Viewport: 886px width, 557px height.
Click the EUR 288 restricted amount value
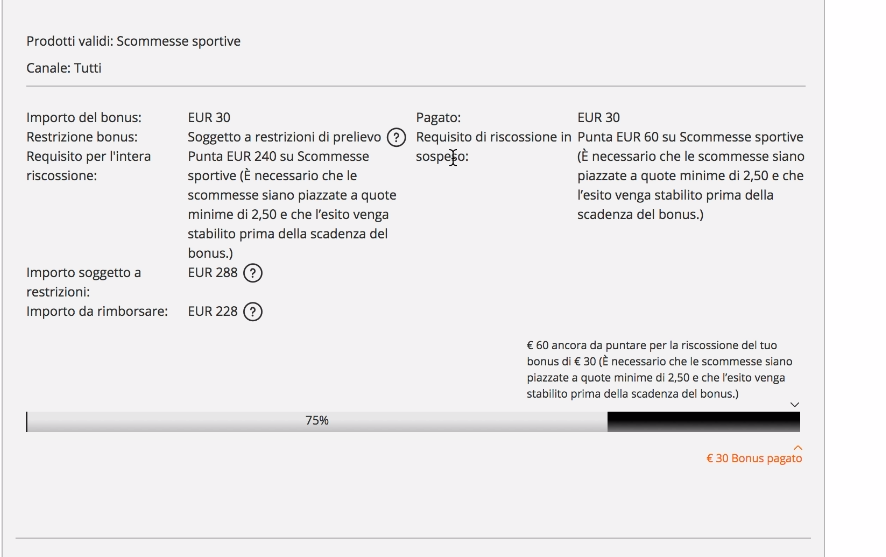[212, 273]
